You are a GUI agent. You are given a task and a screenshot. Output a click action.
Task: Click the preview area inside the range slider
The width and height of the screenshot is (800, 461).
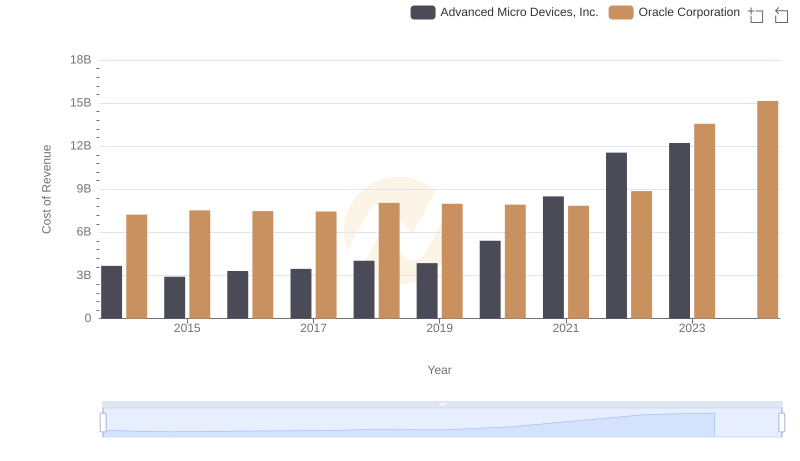click(442, 423)
